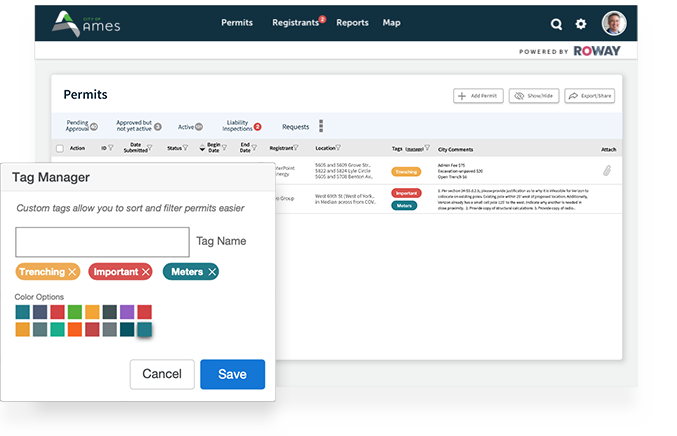Image resolution: width=677 pixels, height=436 pixels.
Task: Click the Tag Name input field
Action: pyautogui.click(x=102, y=242)
